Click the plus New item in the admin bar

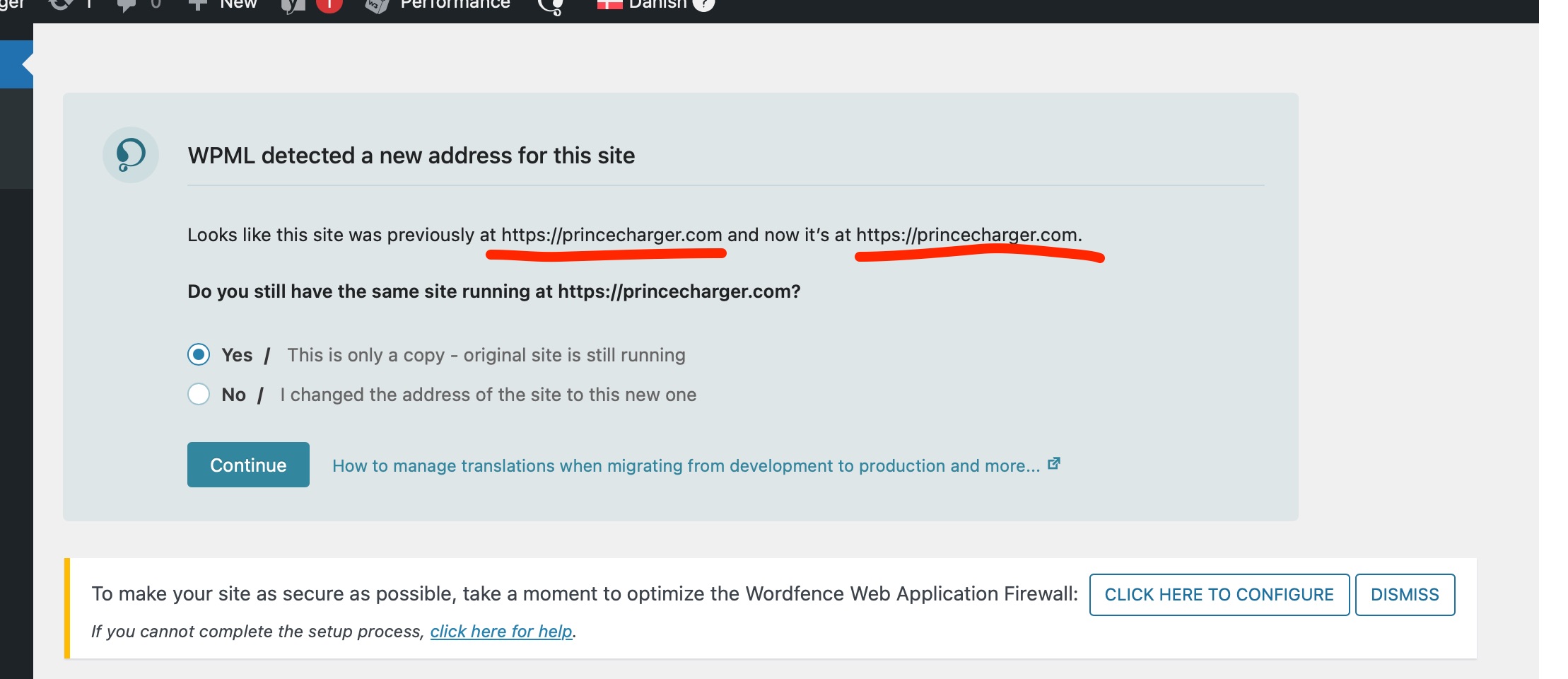(222, 4)
